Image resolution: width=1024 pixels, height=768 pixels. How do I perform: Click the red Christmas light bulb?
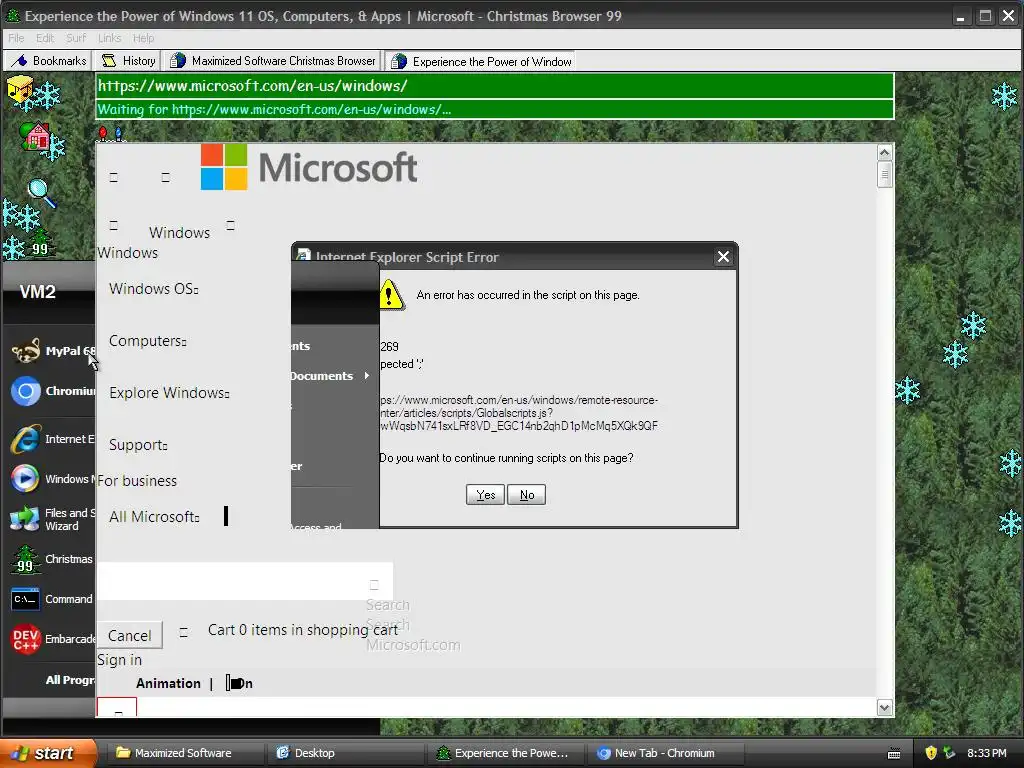point(103,134)
